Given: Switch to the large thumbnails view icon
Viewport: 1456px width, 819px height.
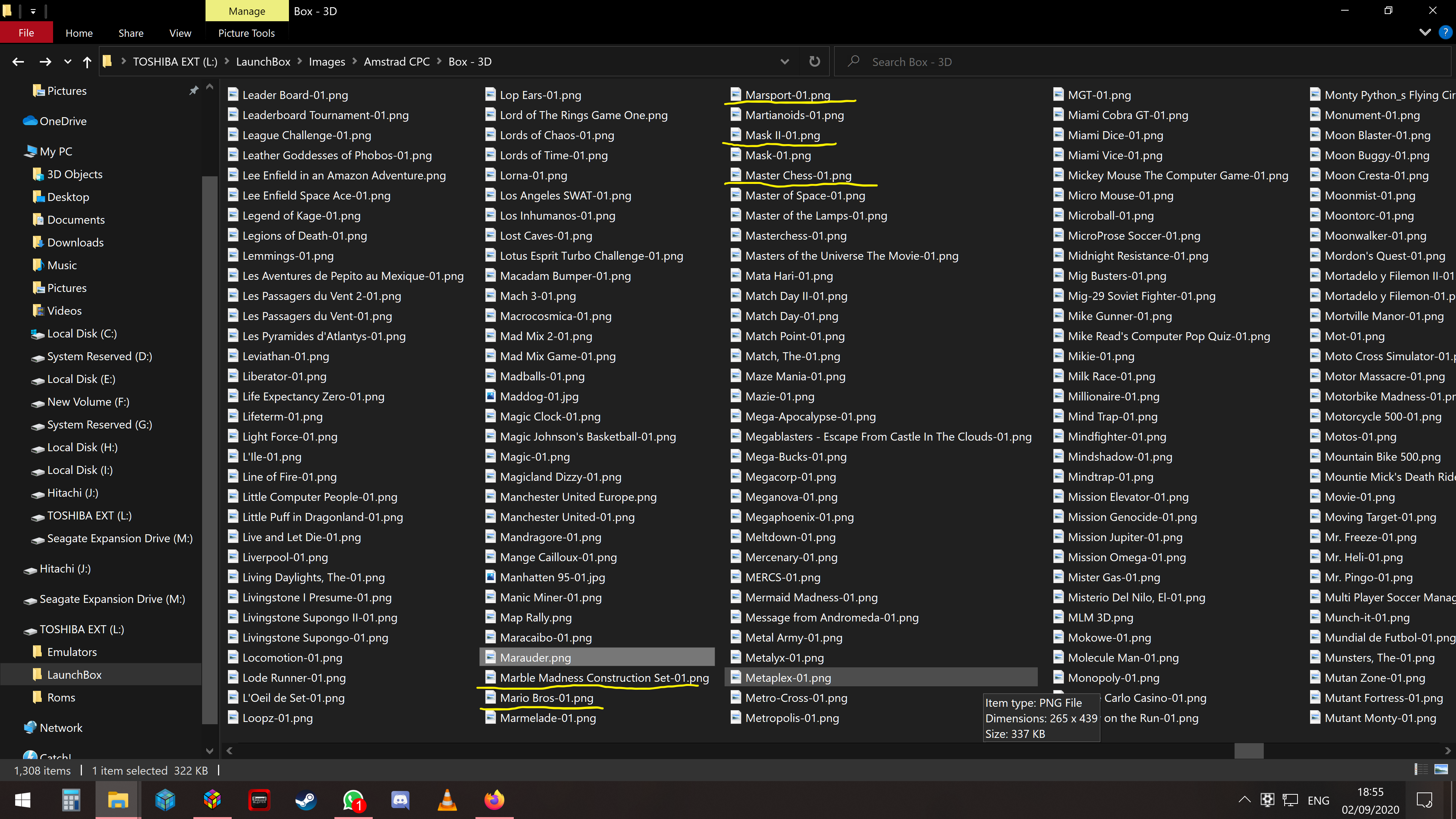Looking at the screenshot, I should click(1441, 769).
